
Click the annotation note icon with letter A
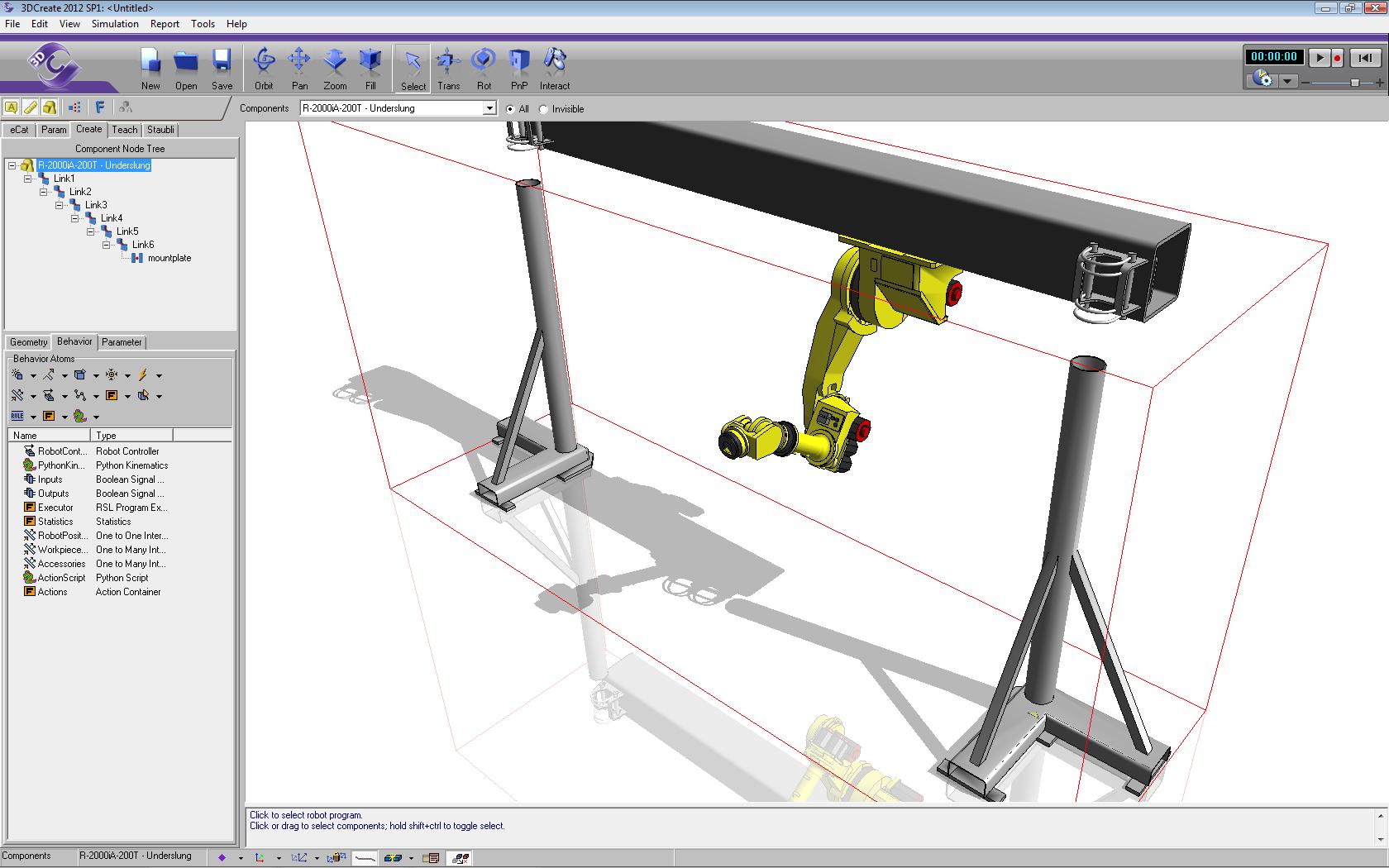[x=11, y=107]
